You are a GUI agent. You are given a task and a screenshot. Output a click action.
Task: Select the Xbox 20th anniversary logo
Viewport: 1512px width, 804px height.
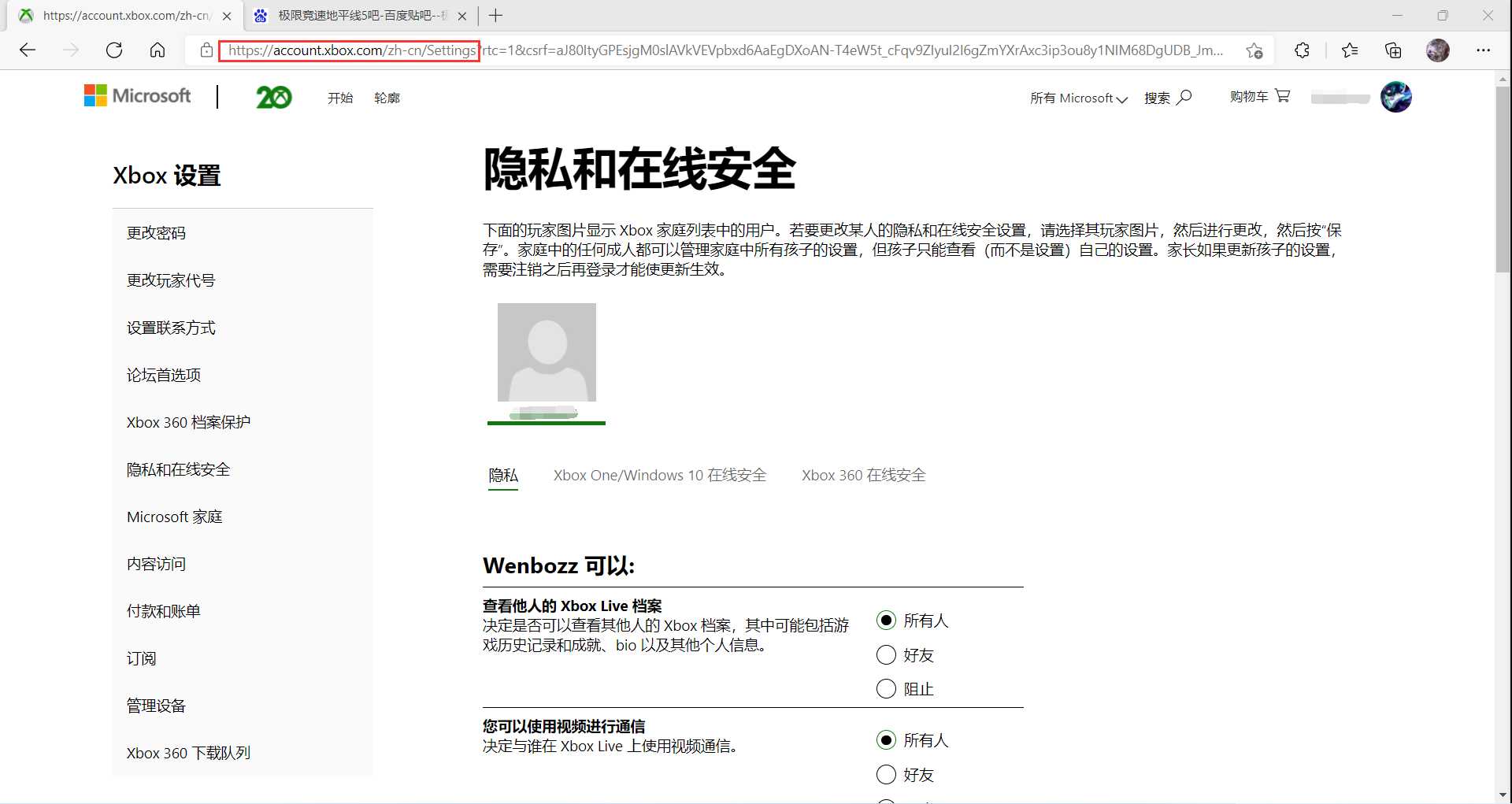(x=273, y=96)
